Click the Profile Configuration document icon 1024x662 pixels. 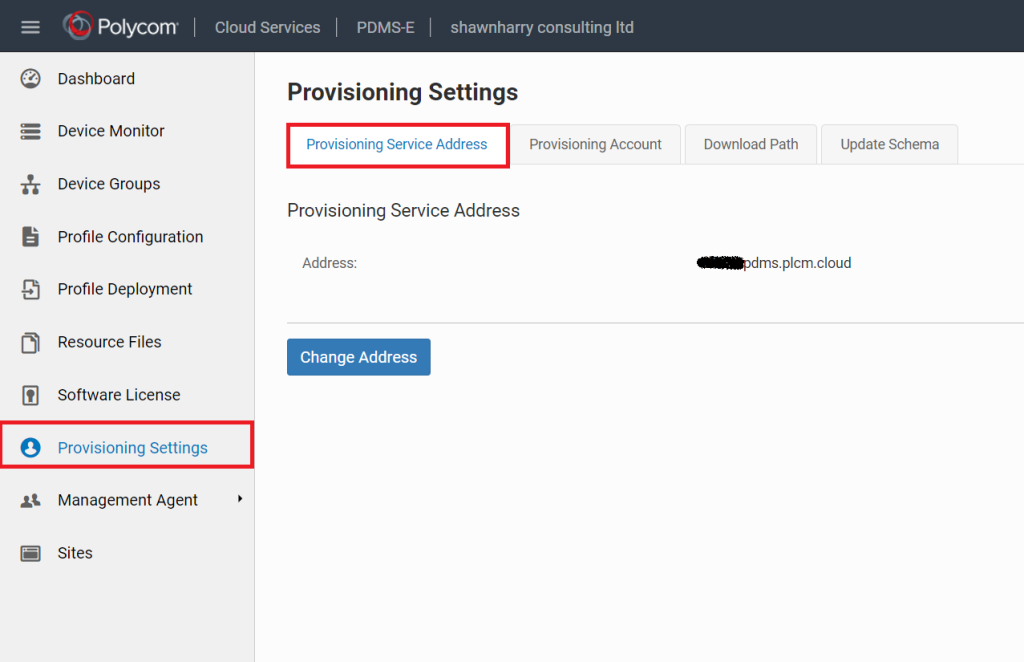[x=30, y=237]
